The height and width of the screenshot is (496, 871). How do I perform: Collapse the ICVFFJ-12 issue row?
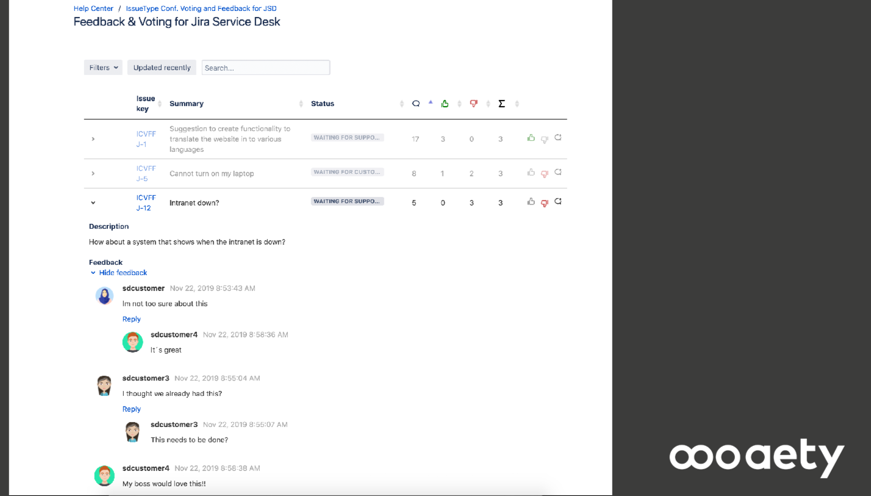93,203
